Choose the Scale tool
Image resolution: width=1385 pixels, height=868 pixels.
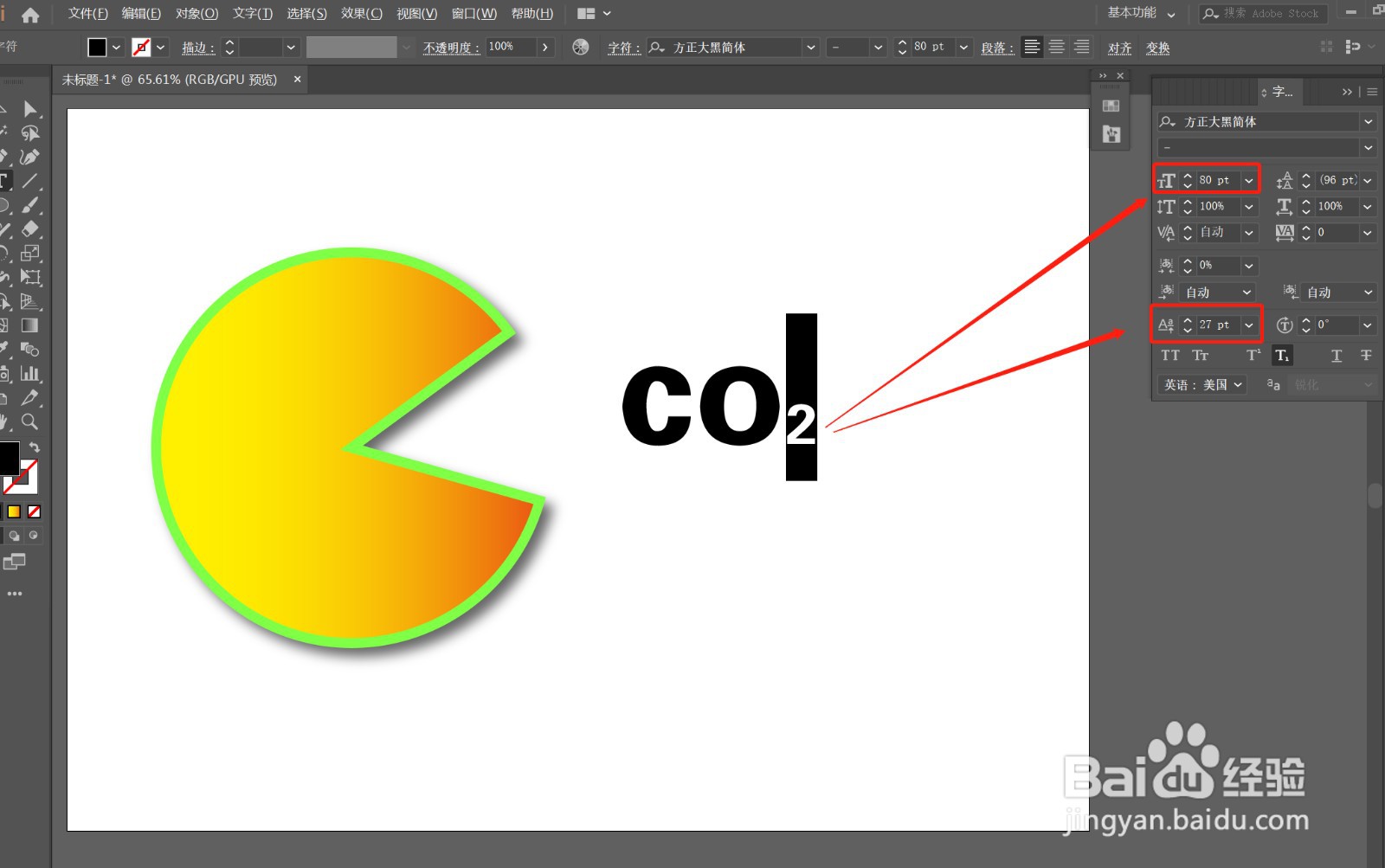tap(30, 254)
